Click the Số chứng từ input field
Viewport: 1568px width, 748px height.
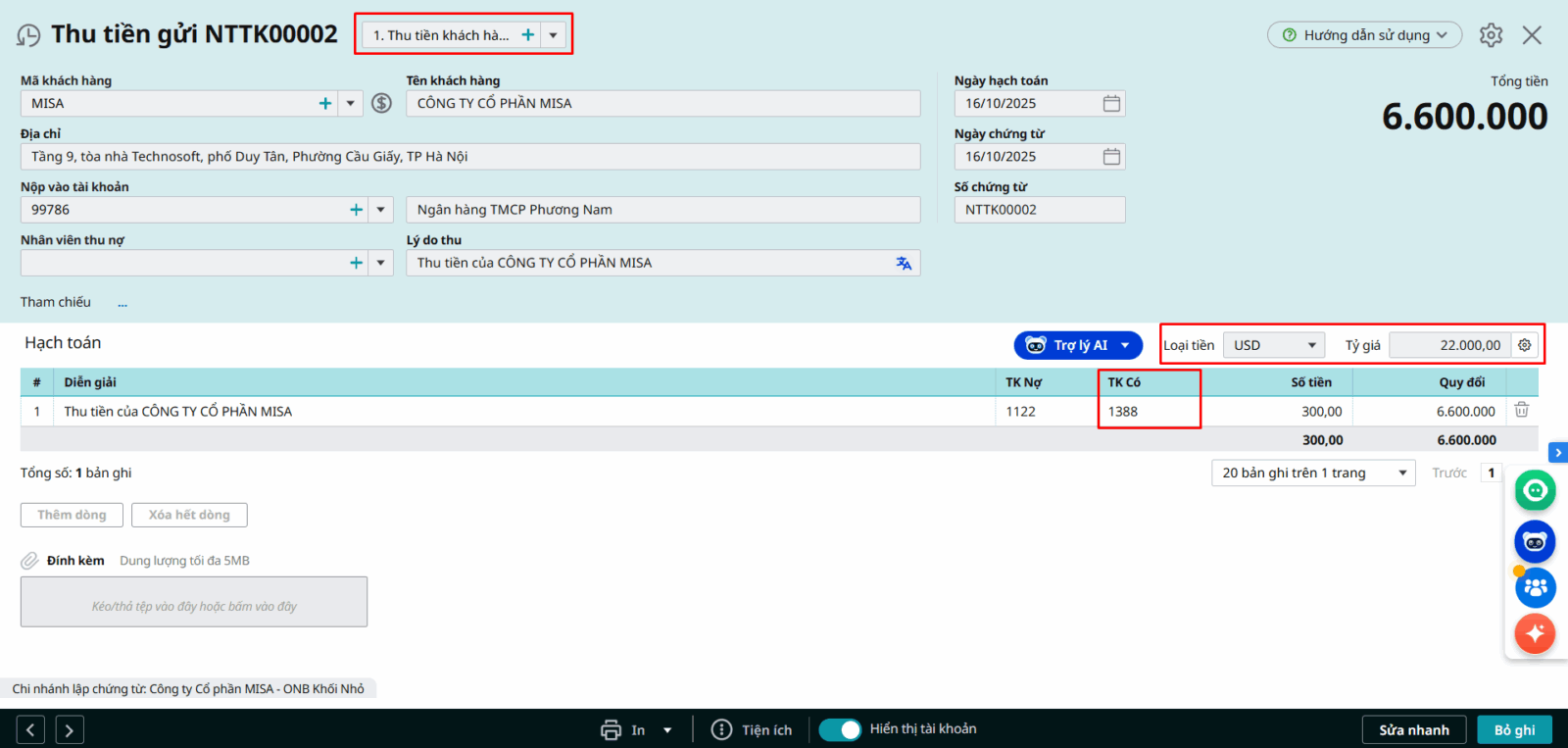click(x=1039, y=210)
